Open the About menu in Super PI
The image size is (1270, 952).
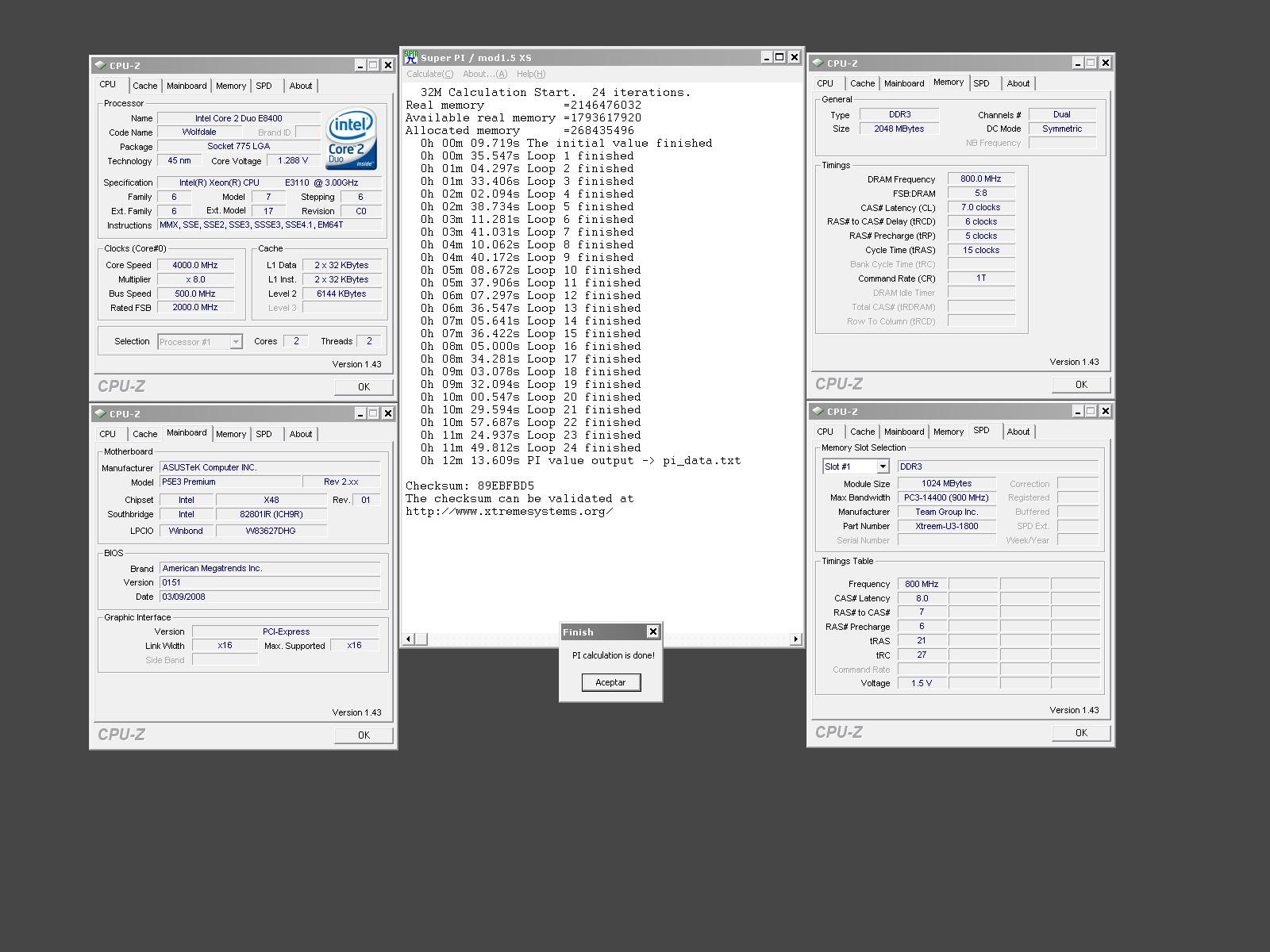click(485, 74)
